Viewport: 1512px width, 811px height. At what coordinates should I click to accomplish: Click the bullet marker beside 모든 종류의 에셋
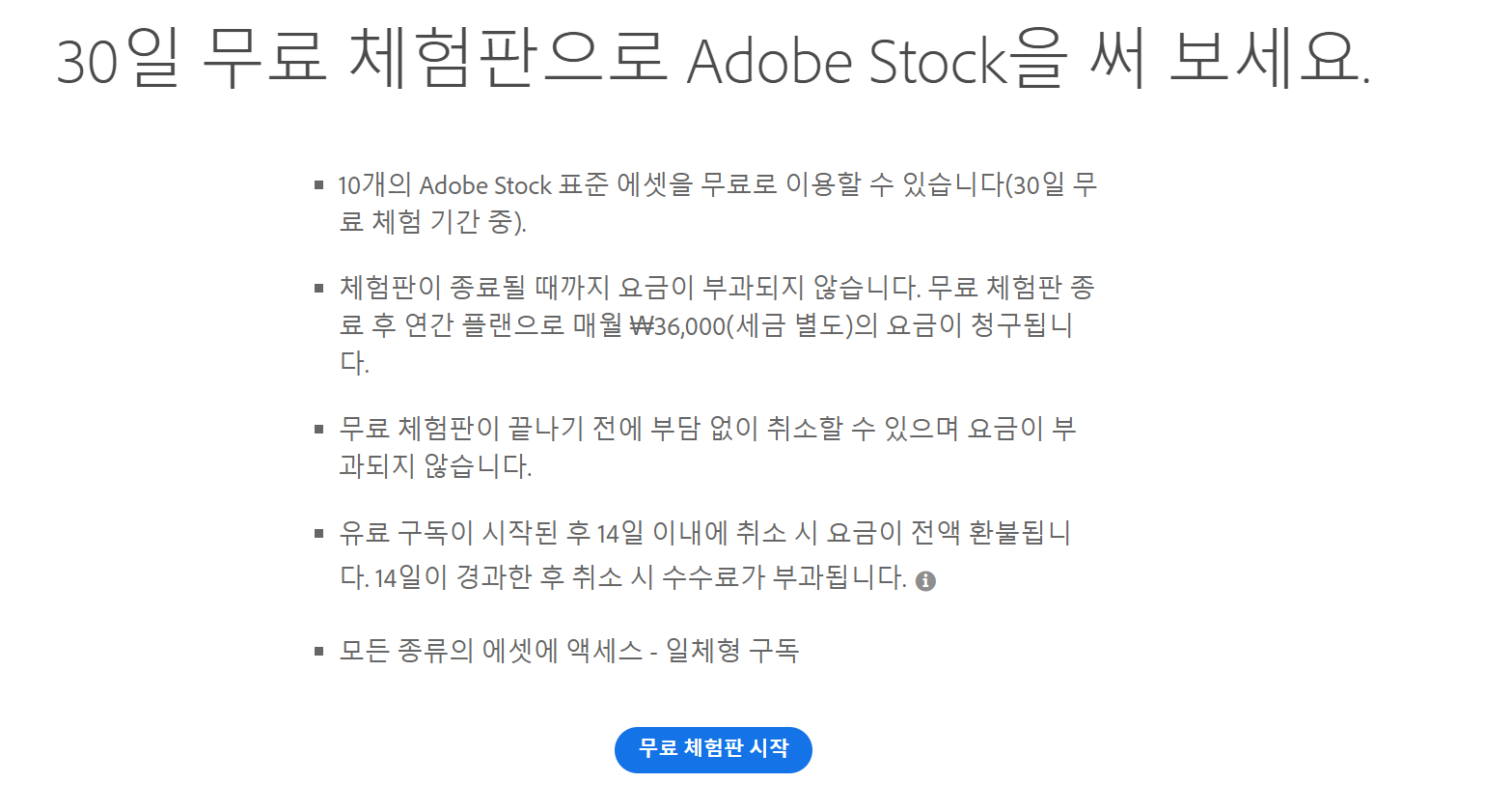(319, 651)
